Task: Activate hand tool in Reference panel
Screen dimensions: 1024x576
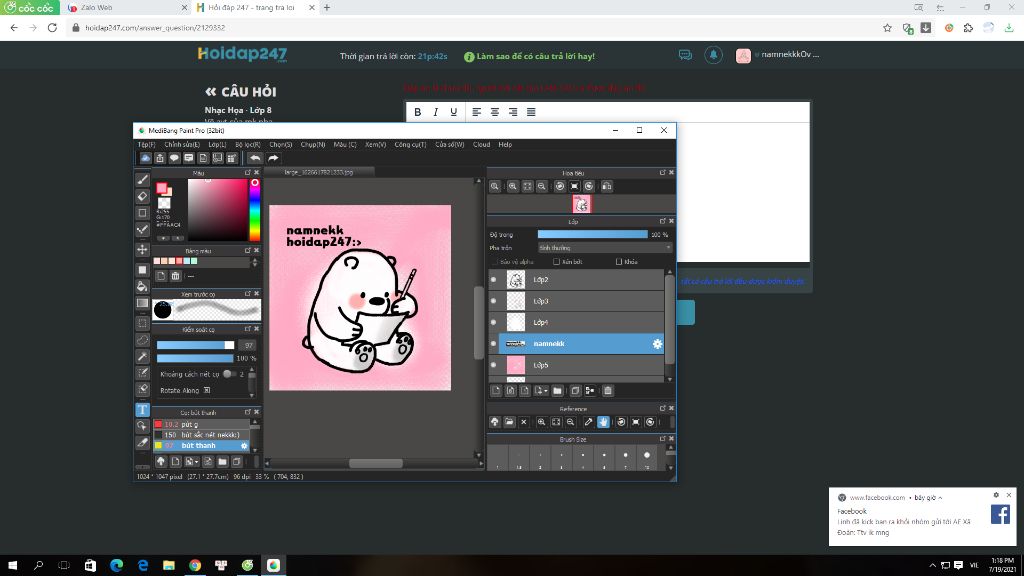Action: pos(603,422)
